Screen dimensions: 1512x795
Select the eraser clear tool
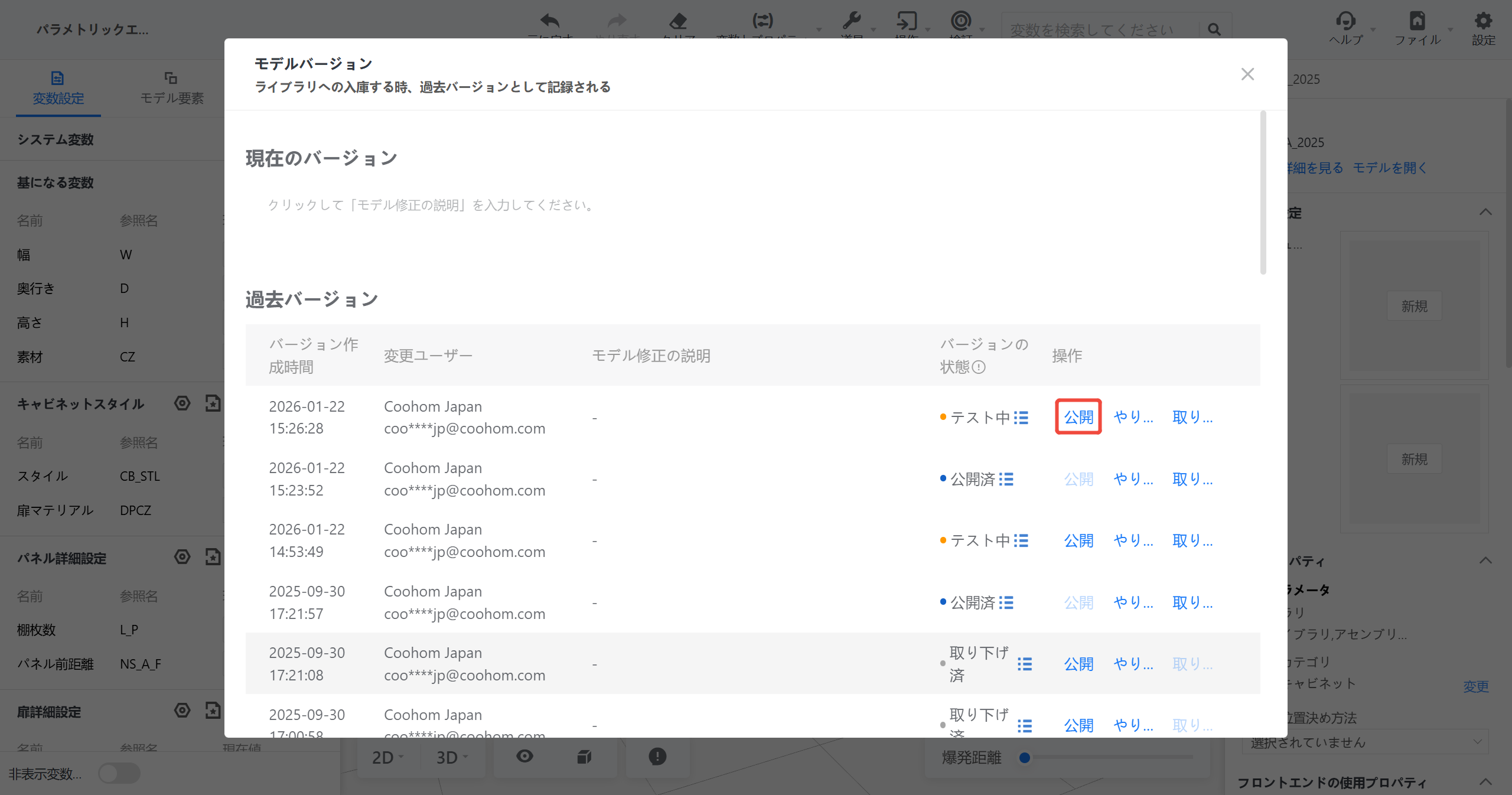pos(678,21)
